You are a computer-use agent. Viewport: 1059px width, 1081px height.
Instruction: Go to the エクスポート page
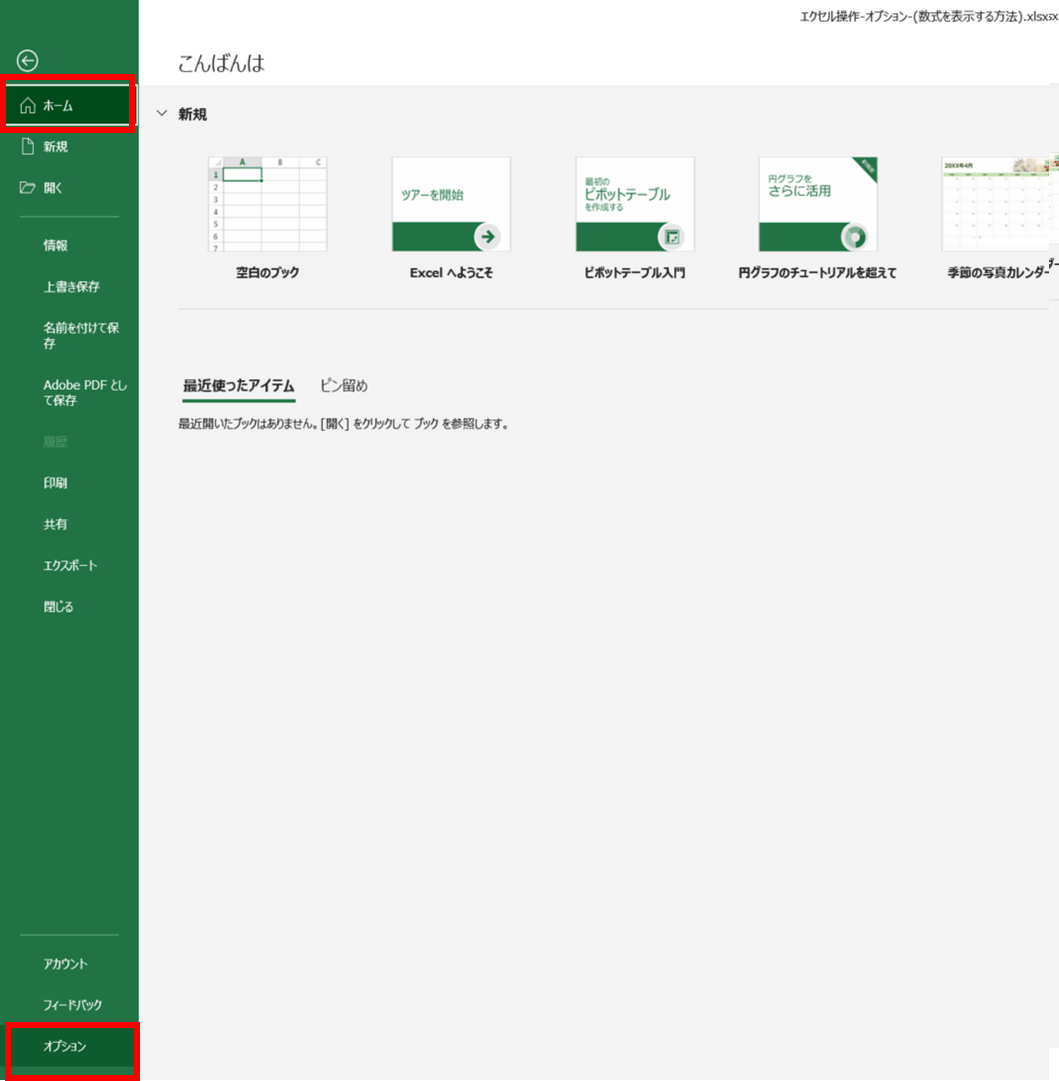pos(70,565)
